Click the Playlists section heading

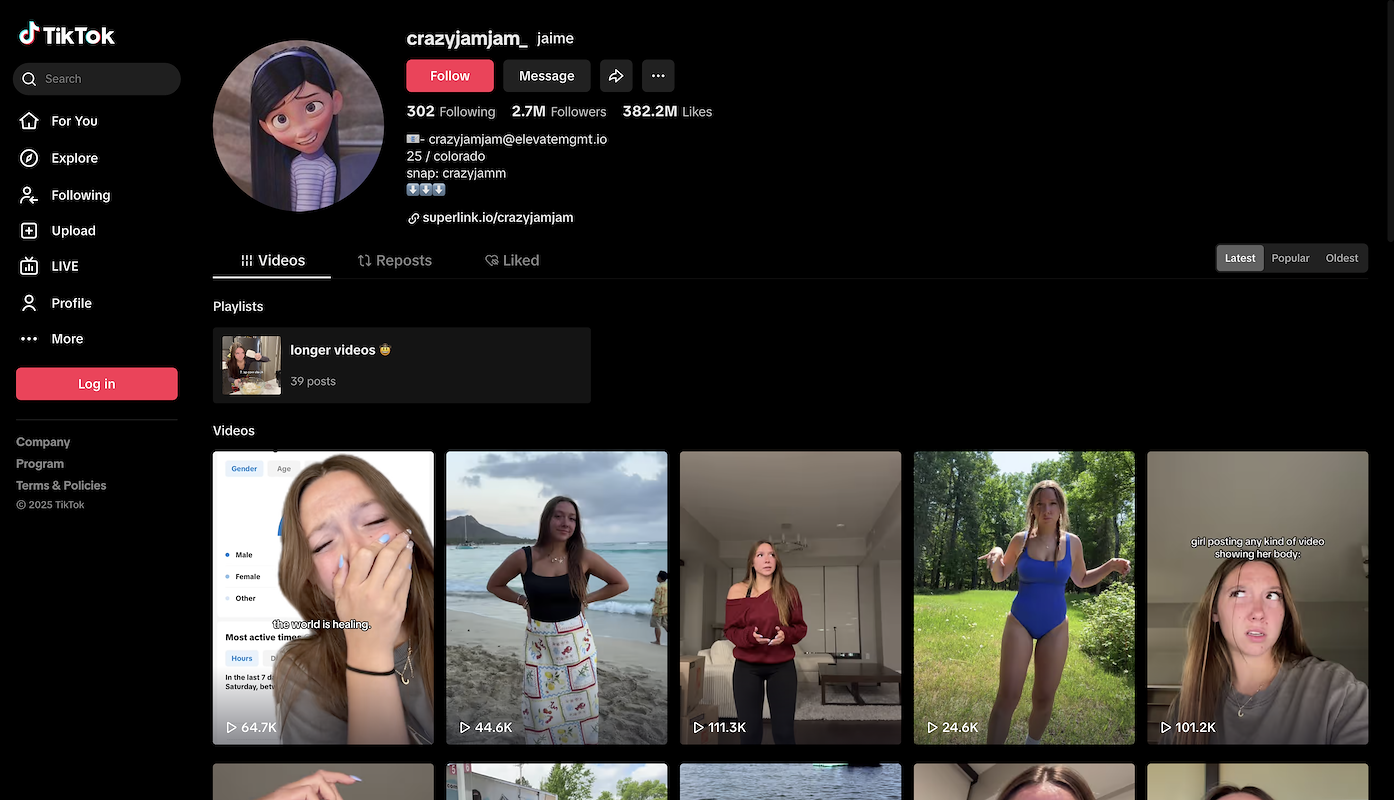(238, 306)
